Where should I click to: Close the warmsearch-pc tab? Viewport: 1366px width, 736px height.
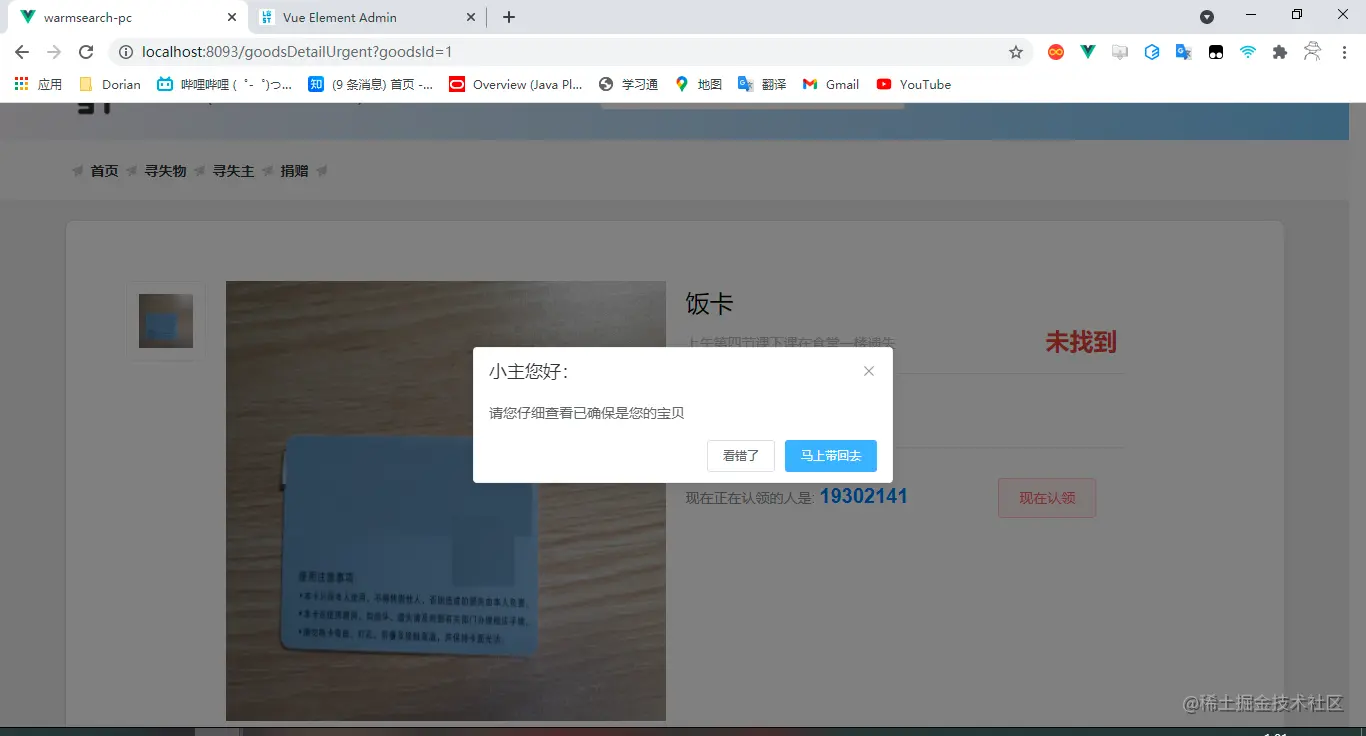point(232,17)
